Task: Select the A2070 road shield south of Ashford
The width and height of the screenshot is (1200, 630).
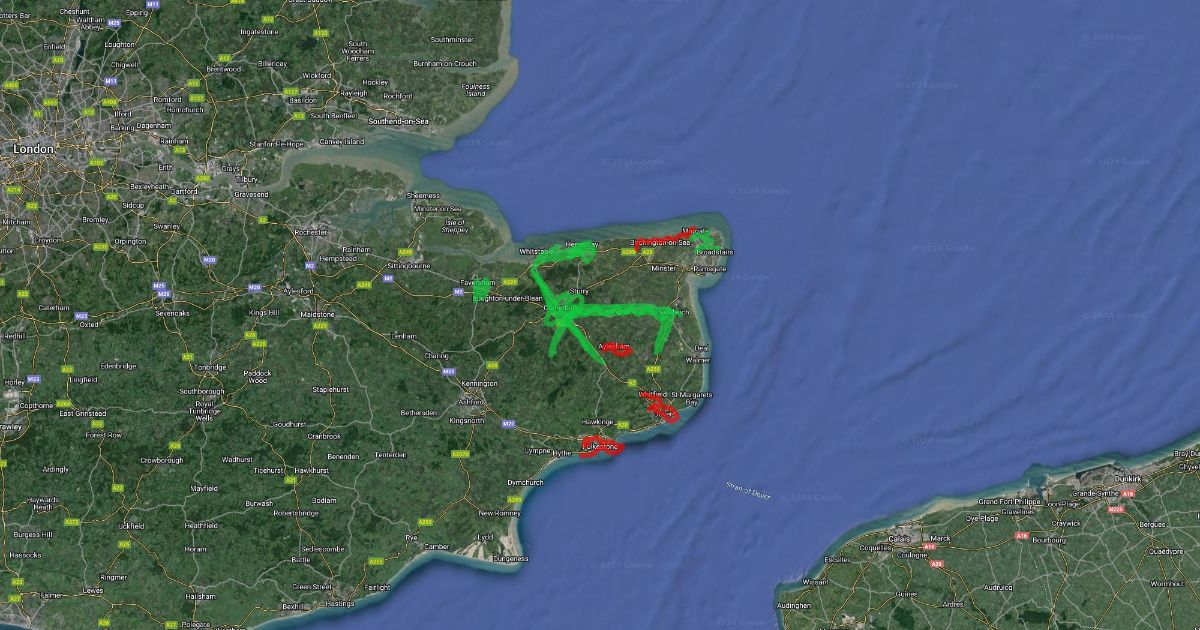Action: [x=460, y=453]
